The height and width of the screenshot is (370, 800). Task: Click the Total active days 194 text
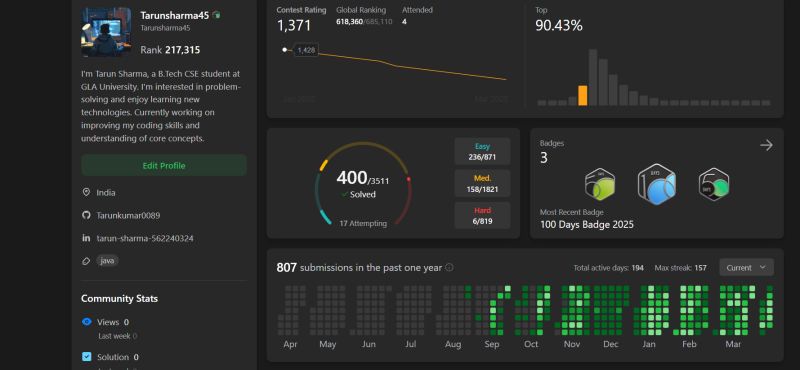pyautogui.click(x=608, y=268)
